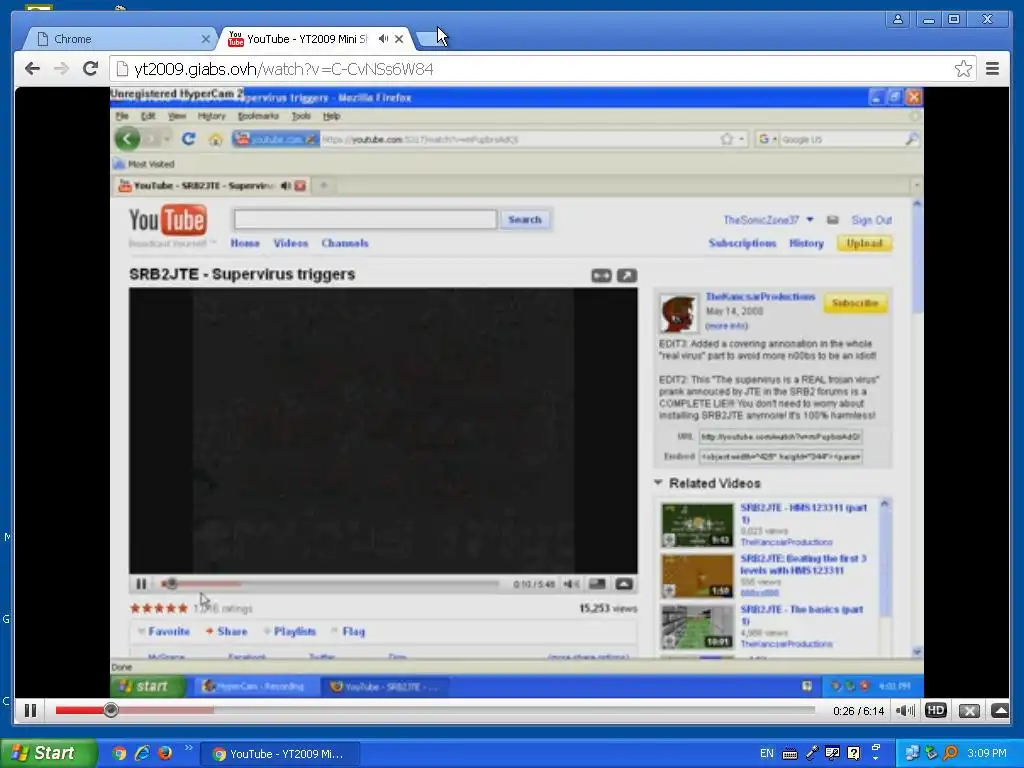
Task: Go forward in Chrome
Action: click(61, 69)
